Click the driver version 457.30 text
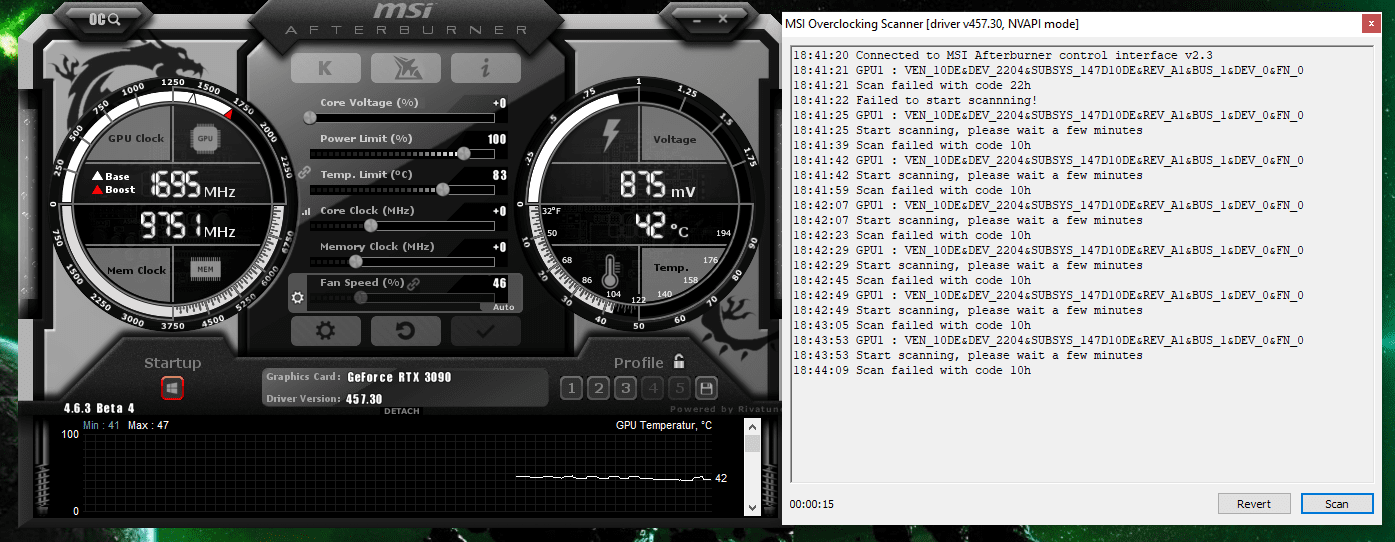This screenshot has height=542, width=1395. (x=365, y=398)
